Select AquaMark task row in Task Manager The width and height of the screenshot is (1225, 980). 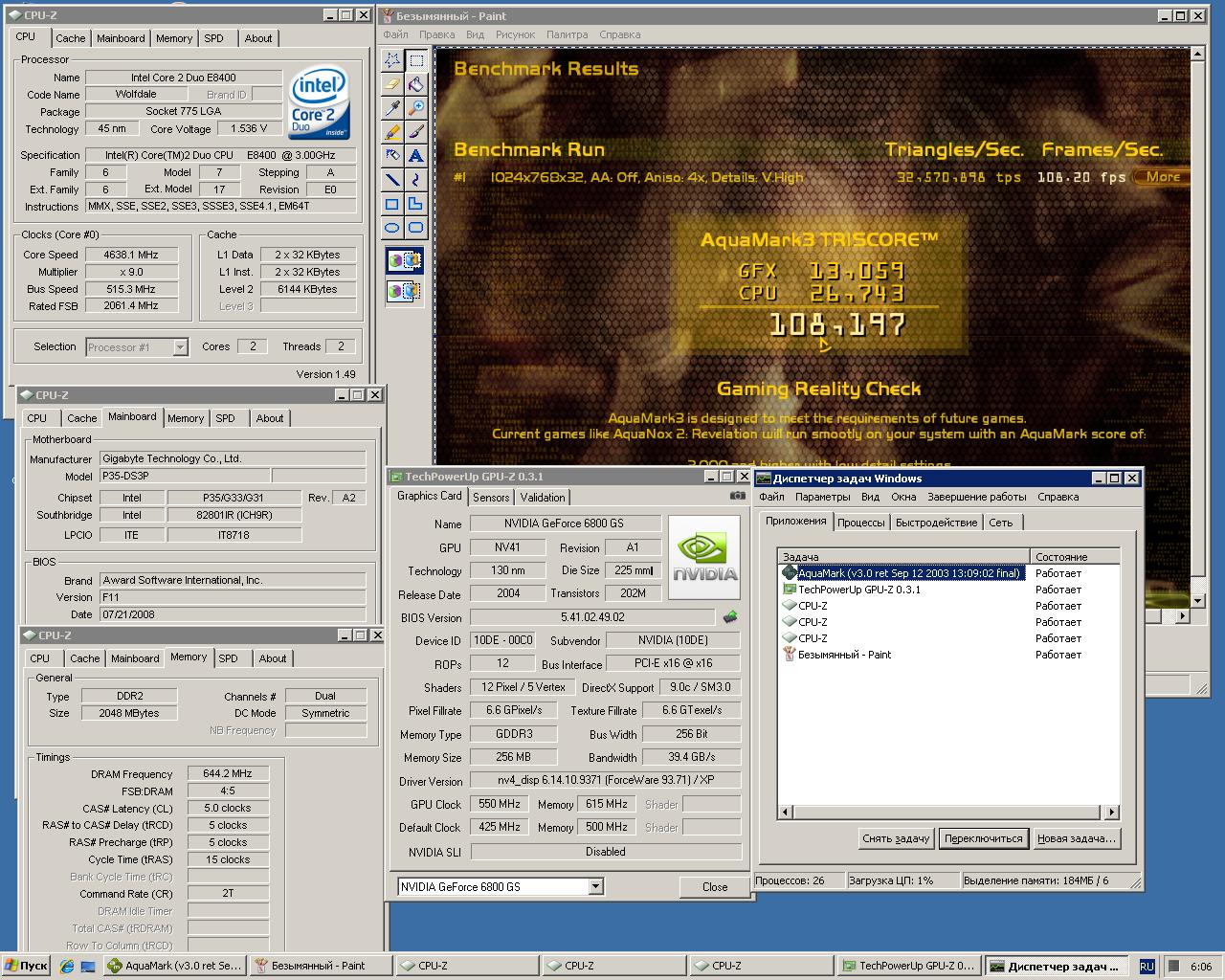coord(903,573)
